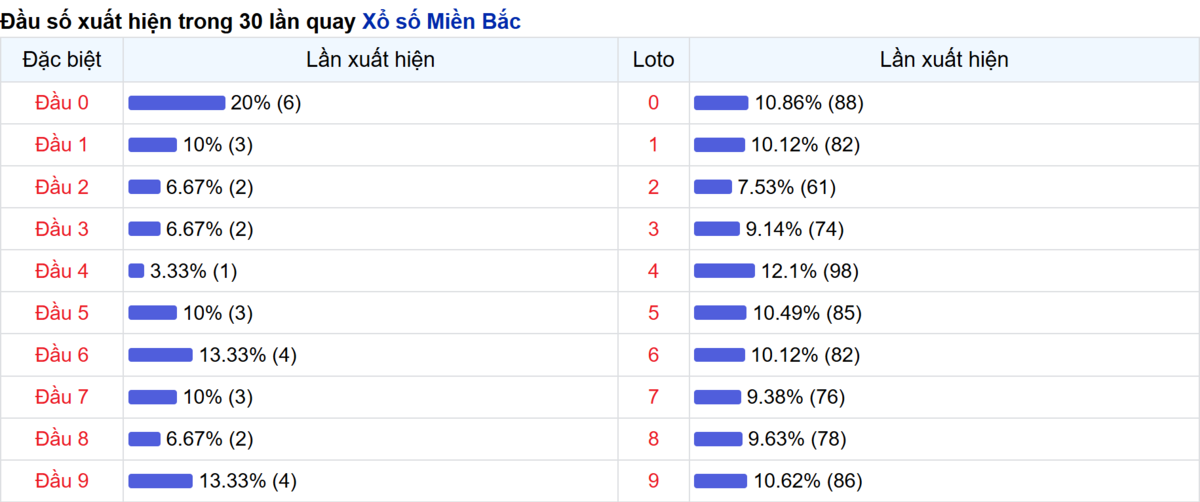The width and height of the screenshot is (1200, 502).
Task: Click the 20% (6) progress bar
Action: tap(177, 103)
